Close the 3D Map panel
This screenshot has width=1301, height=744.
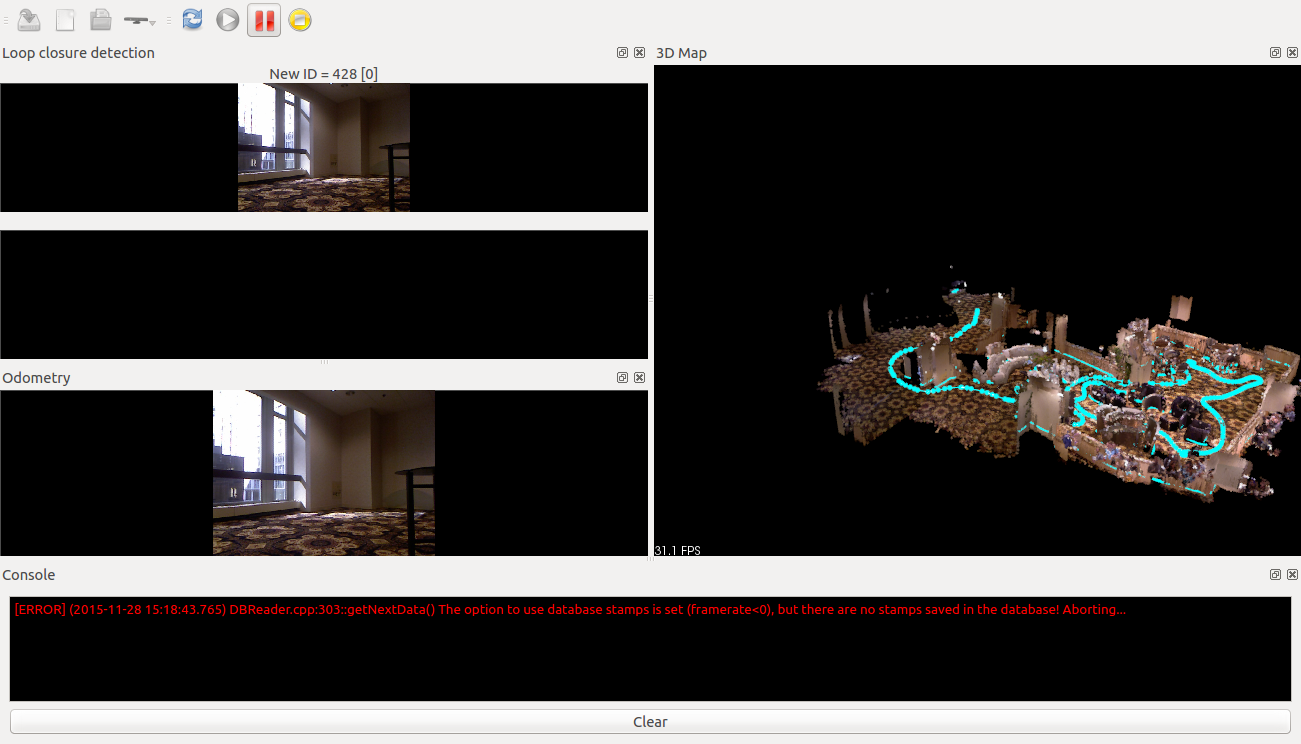[x=1292, y=53]
